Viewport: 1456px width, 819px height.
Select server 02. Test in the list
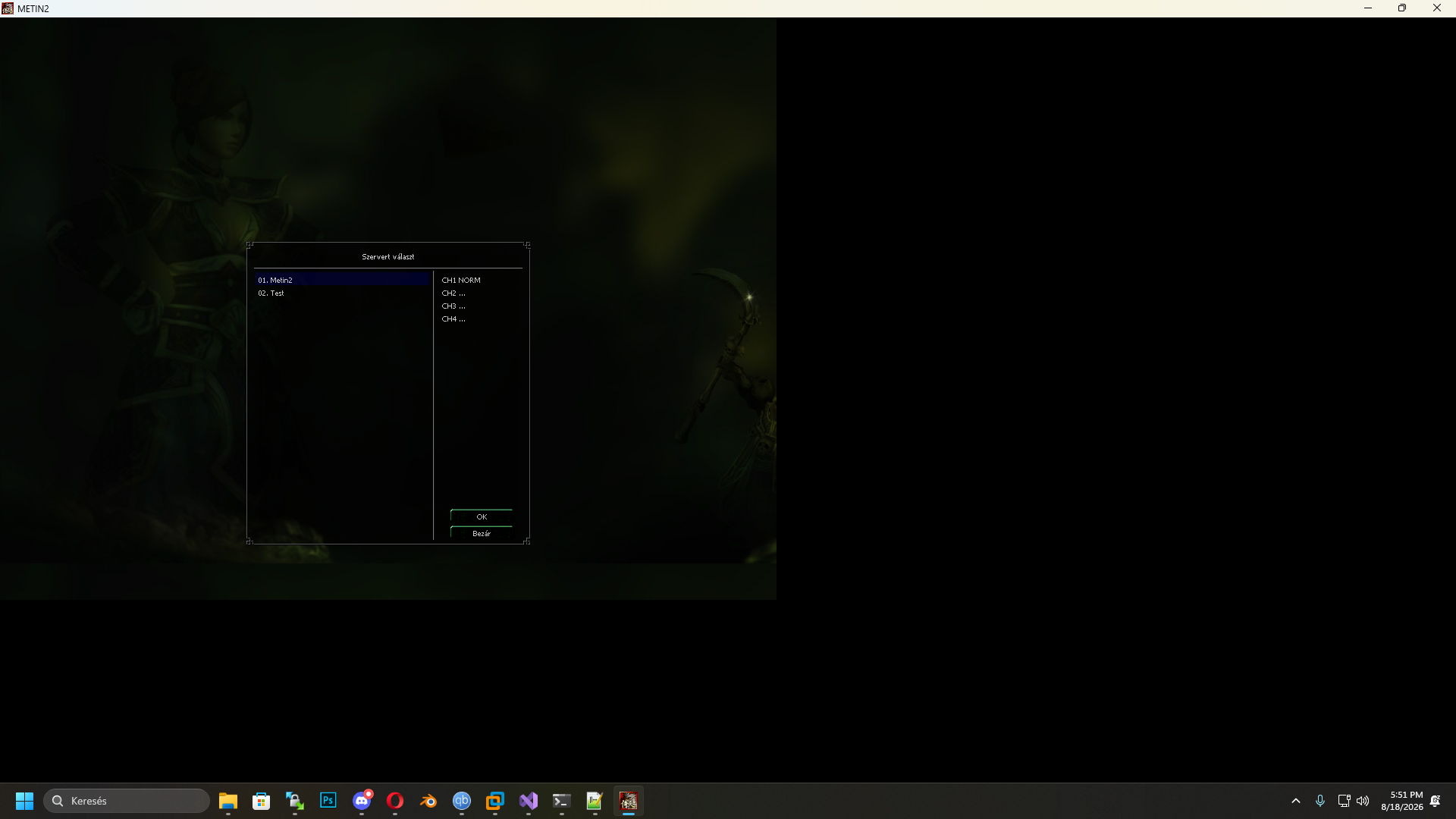[342, 293]
